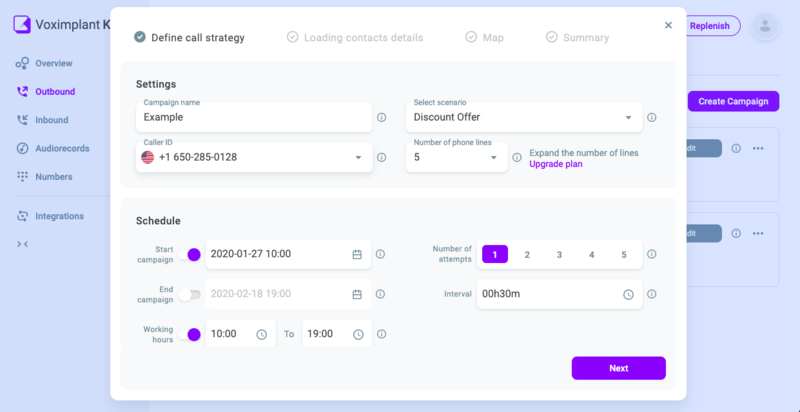
Task: Follow the Upgrade plan link
Action: pos(555,164)
